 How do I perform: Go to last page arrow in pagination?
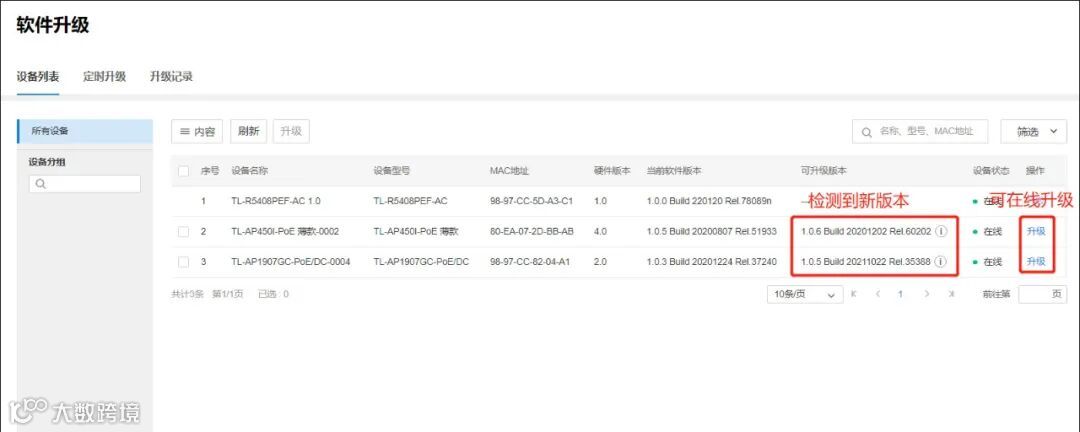[x=951, y=294]
